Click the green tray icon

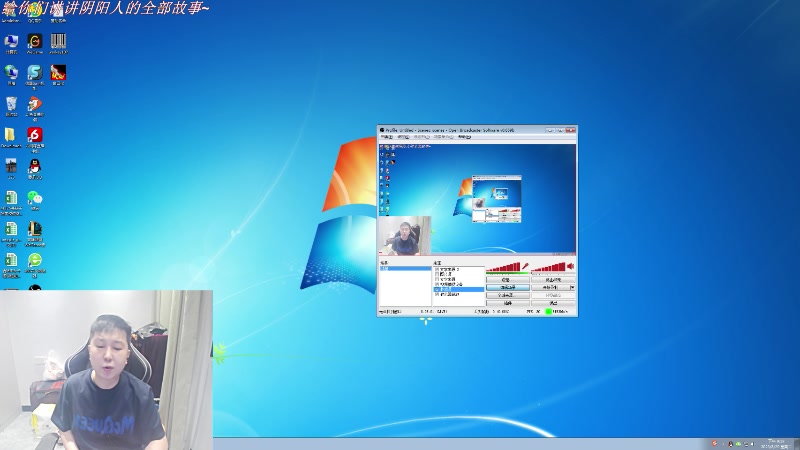(x=738, y=444)
